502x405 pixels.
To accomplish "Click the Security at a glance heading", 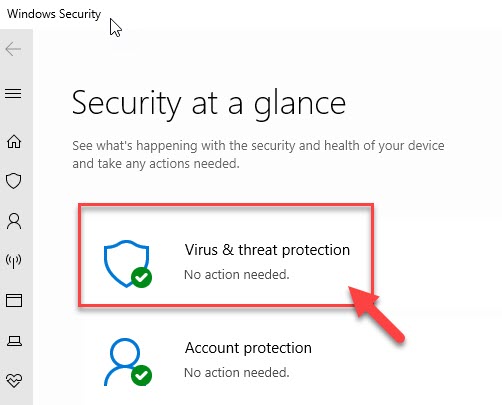I will [x=209, y=104].
